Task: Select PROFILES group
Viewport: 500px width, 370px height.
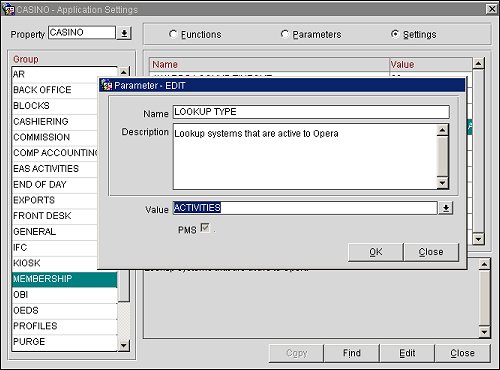Action: tap(65, 326)
